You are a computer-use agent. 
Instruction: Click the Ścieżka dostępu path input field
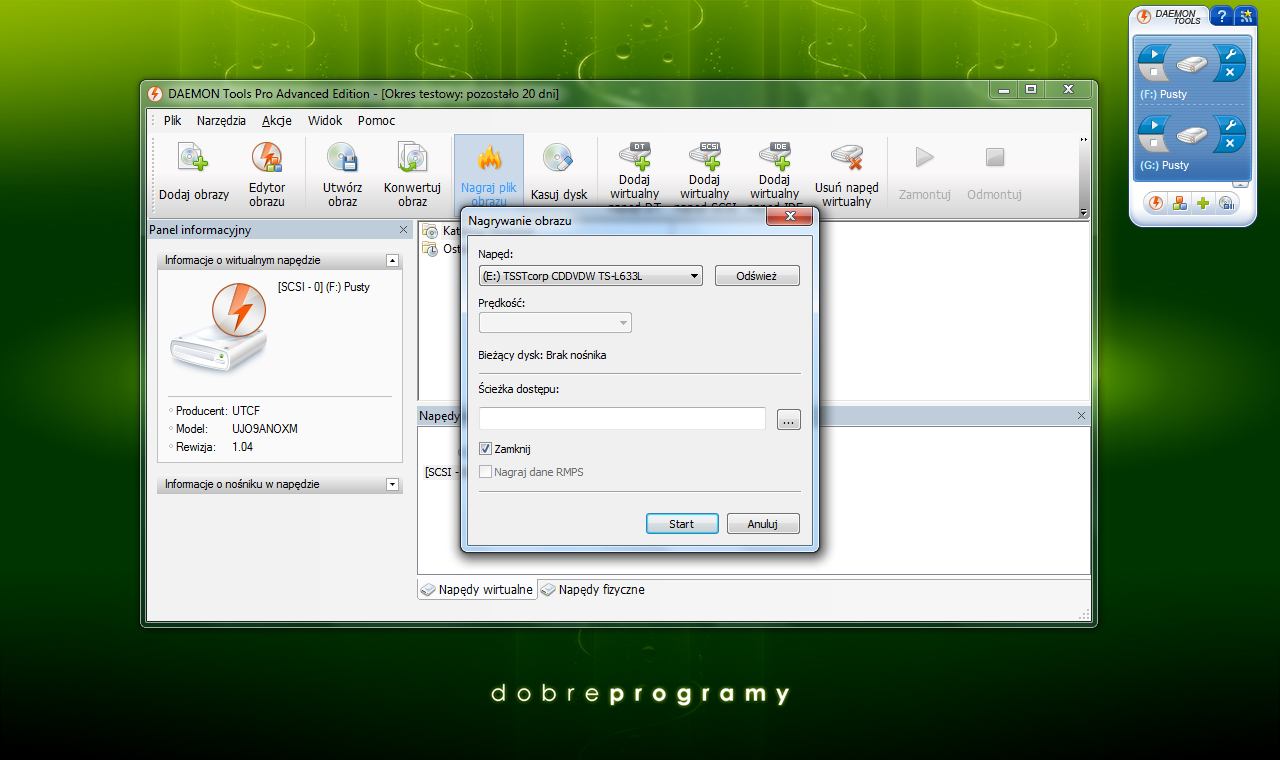click(x=621, y=419)
